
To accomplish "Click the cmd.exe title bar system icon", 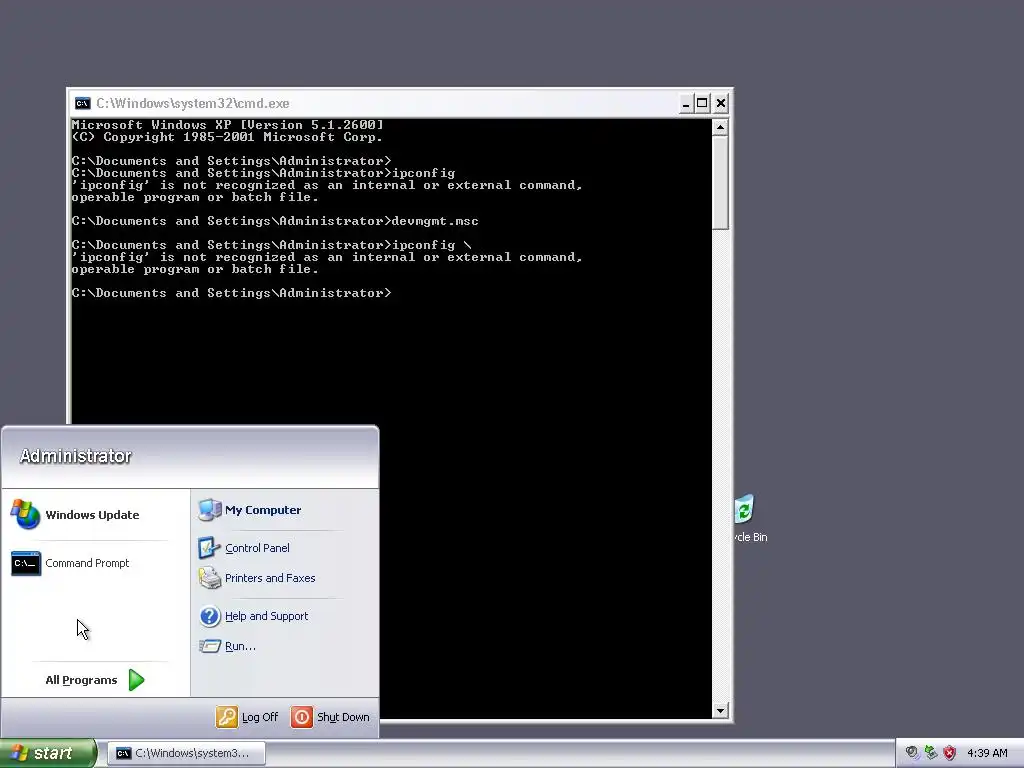I will click(x=82, y=103).
